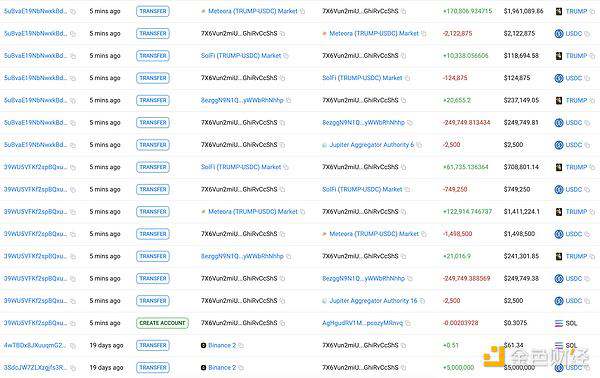The height and width of the screenshot is (378, 600).
Task: Open Meteora (TRUMP-USDC) Market in -1,498,500 row
Action: click(374, 234)
